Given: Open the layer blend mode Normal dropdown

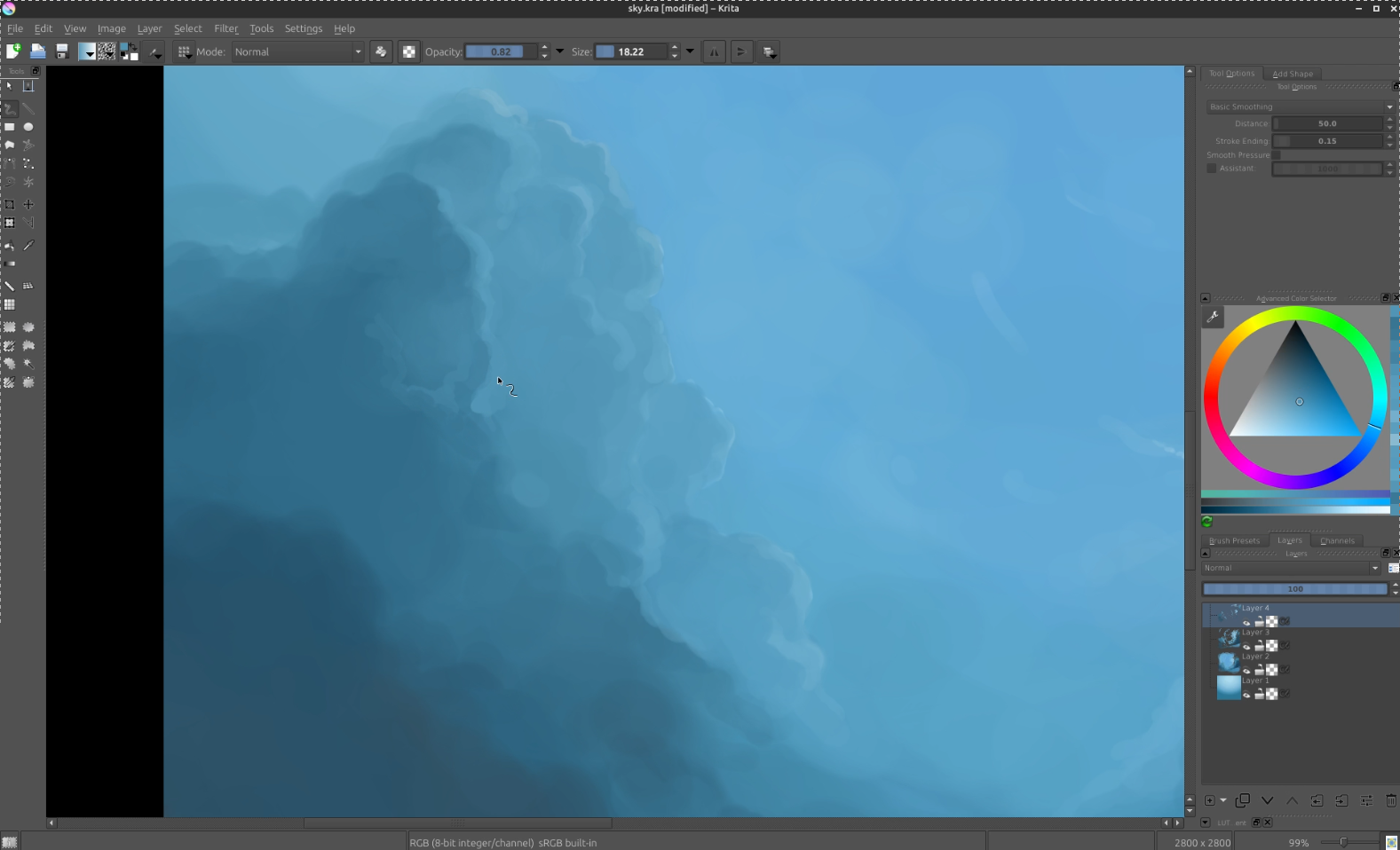Looking at the screenshot, I should pos(1291,568).
